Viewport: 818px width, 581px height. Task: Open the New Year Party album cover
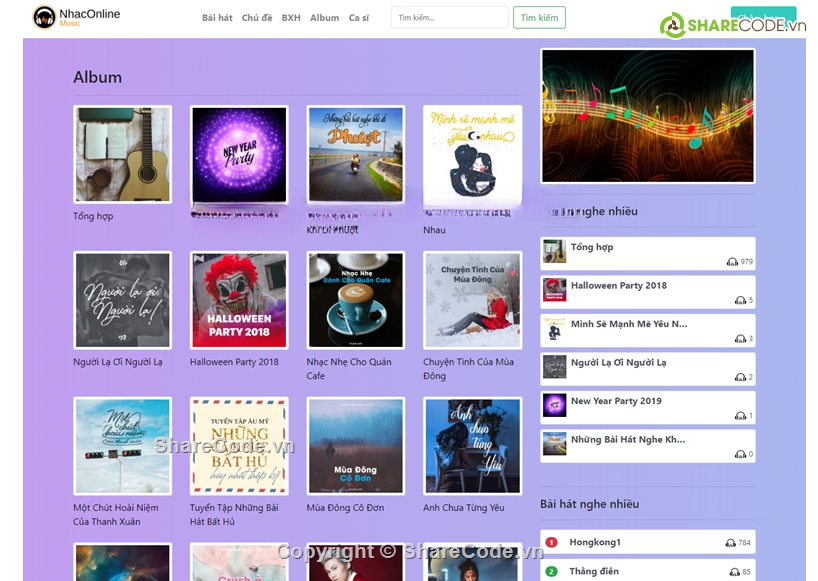point(239,154)
